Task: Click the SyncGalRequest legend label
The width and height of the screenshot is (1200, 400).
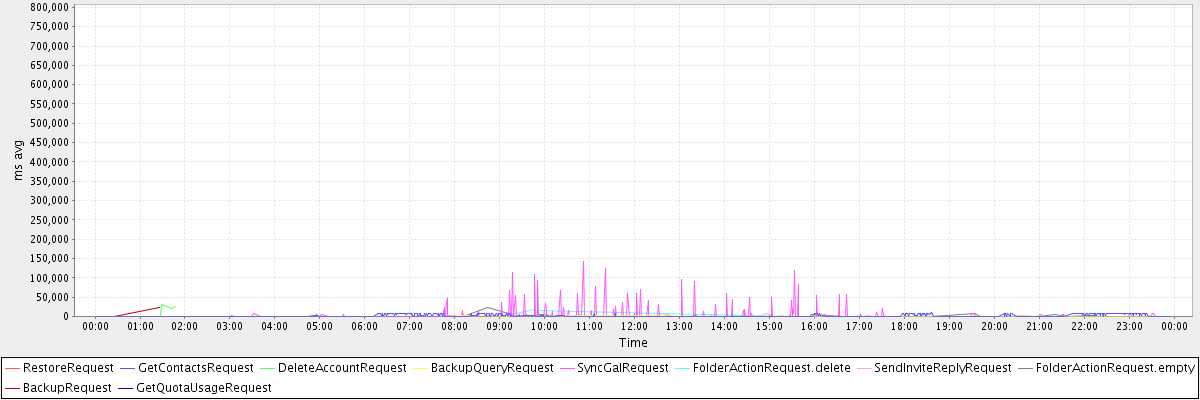Action: [618, 368]
